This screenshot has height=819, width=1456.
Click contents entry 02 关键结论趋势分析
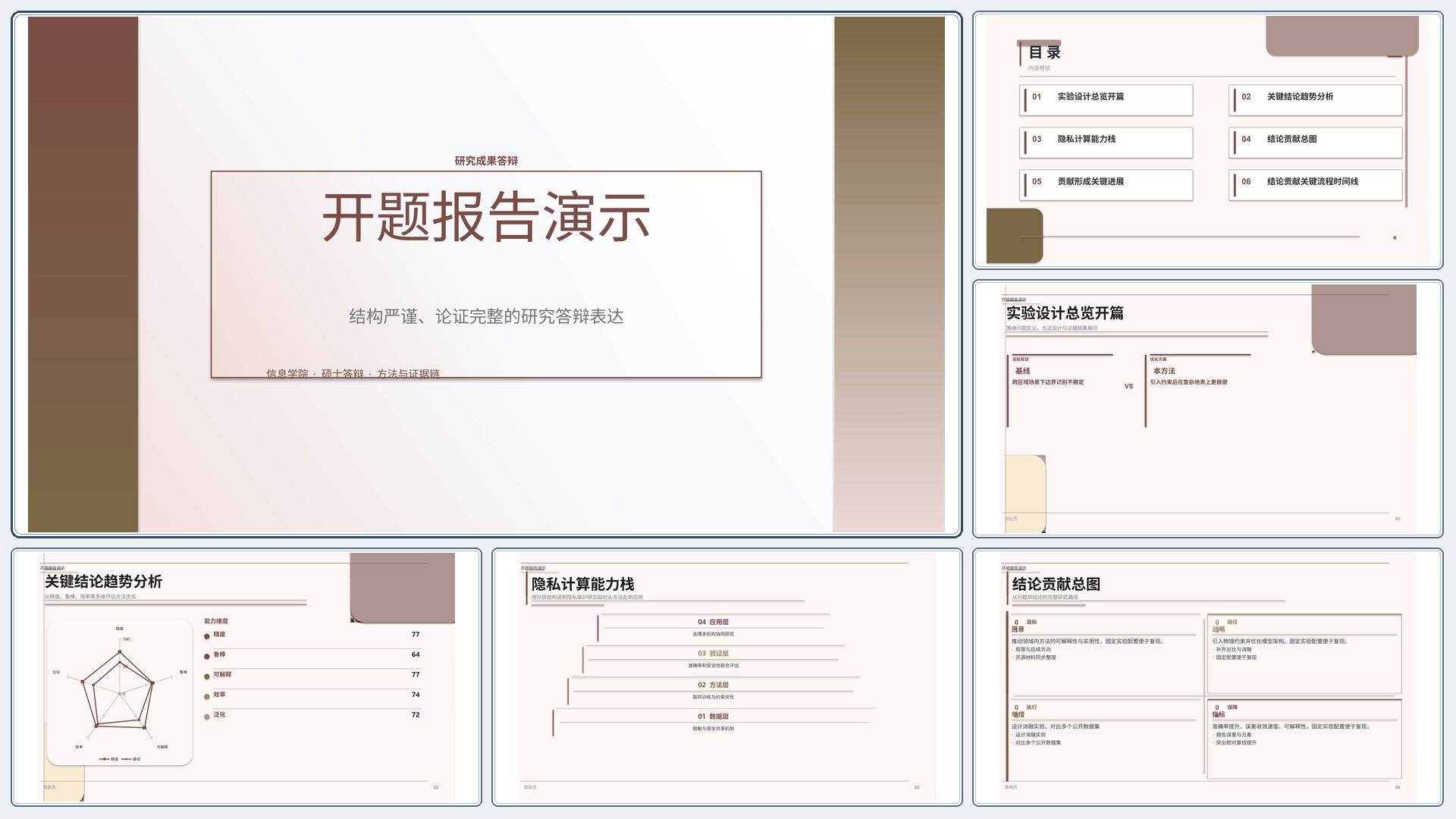tap(1316, 99)
